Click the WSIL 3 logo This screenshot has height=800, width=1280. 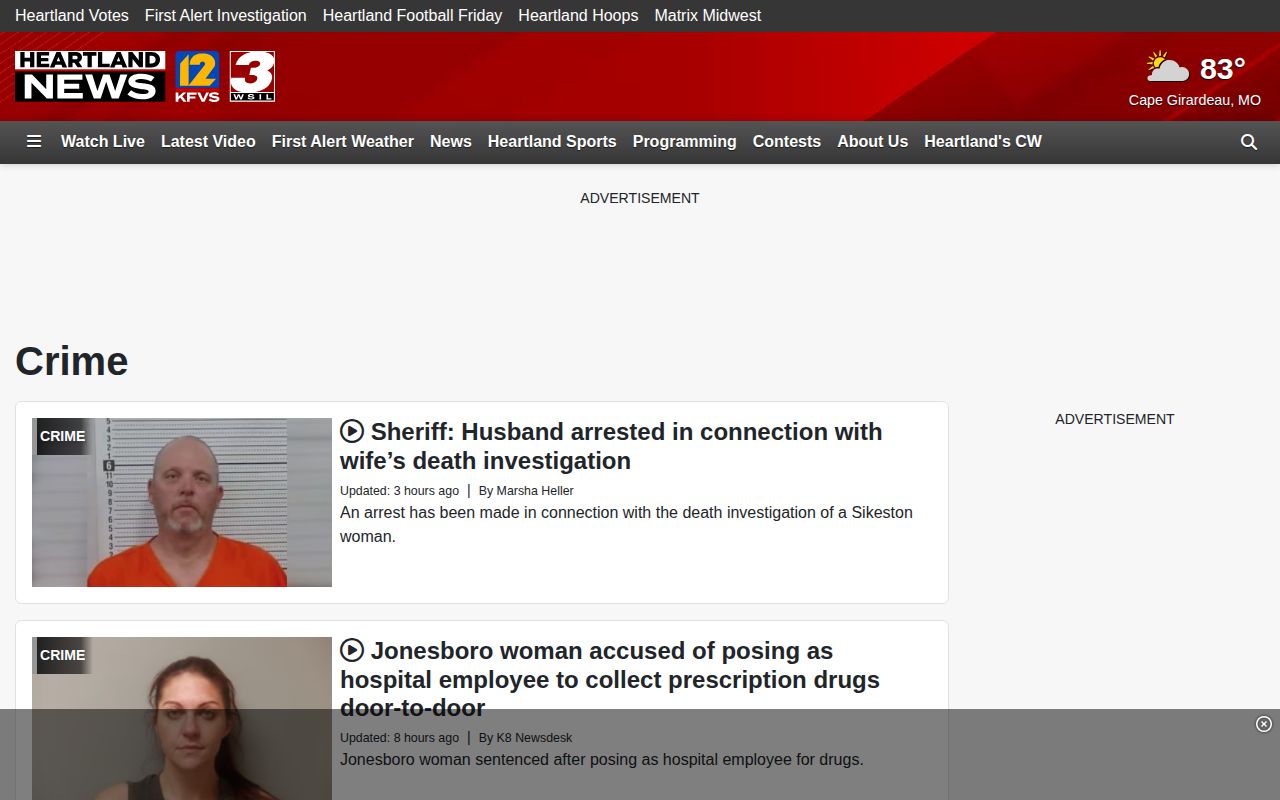[x=252, y=77]
